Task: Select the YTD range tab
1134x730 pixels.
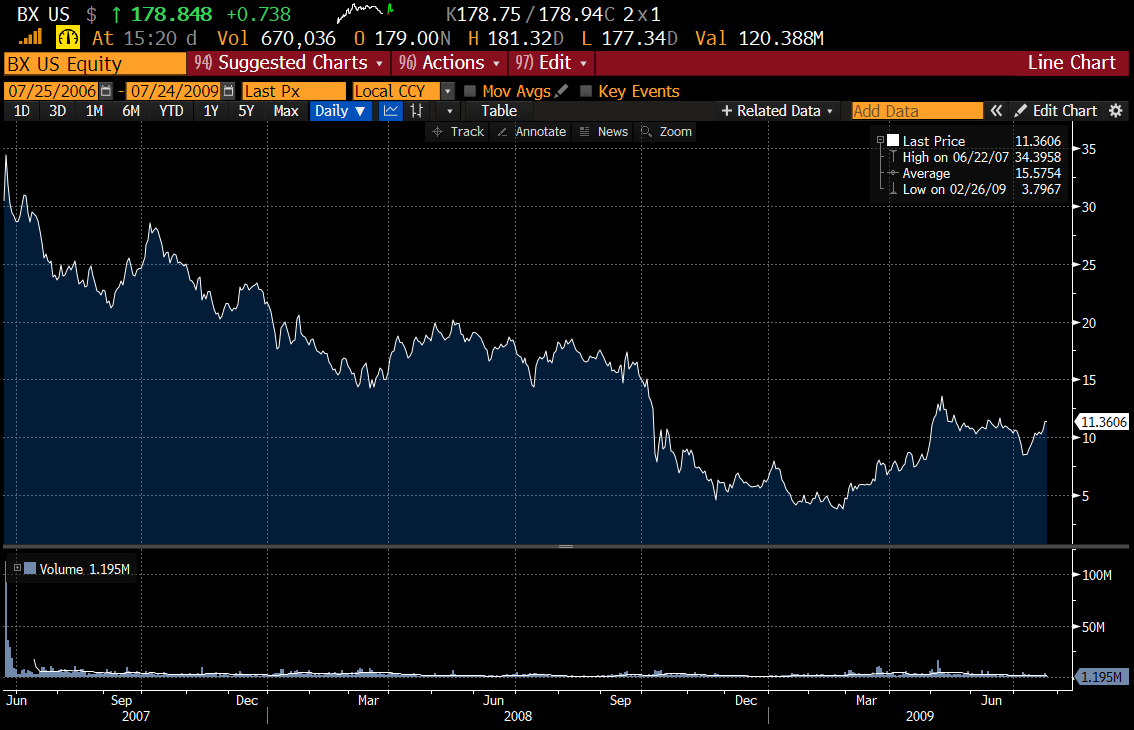Action: (x=171, y=111)
